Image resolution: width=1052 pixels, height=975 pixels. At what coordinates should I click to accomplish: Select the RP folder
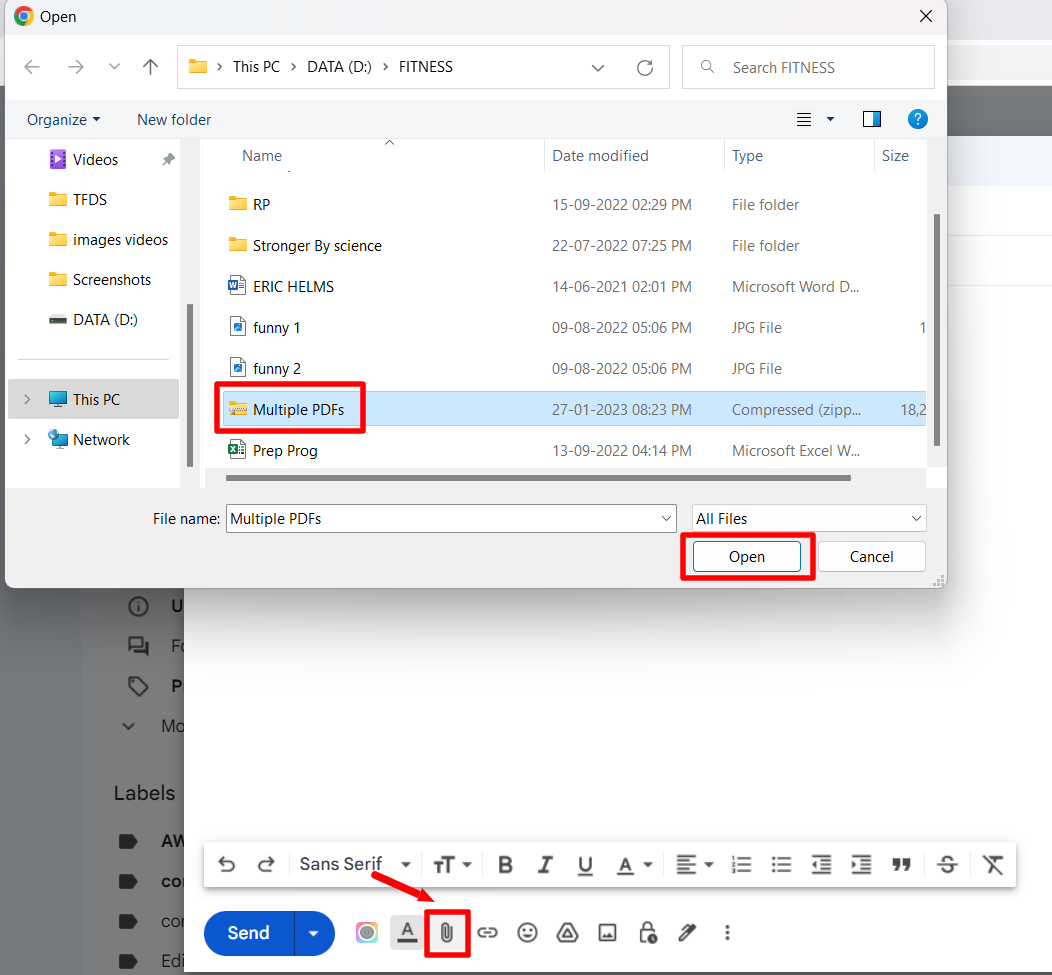point(262,205)
